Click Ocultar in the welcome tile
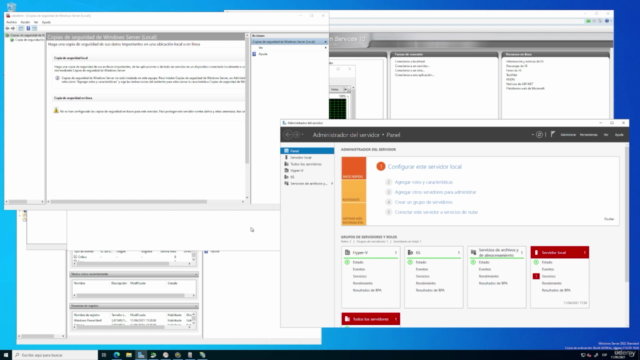The width and height of the screenshot is (640, 360). tap(609, 219)
